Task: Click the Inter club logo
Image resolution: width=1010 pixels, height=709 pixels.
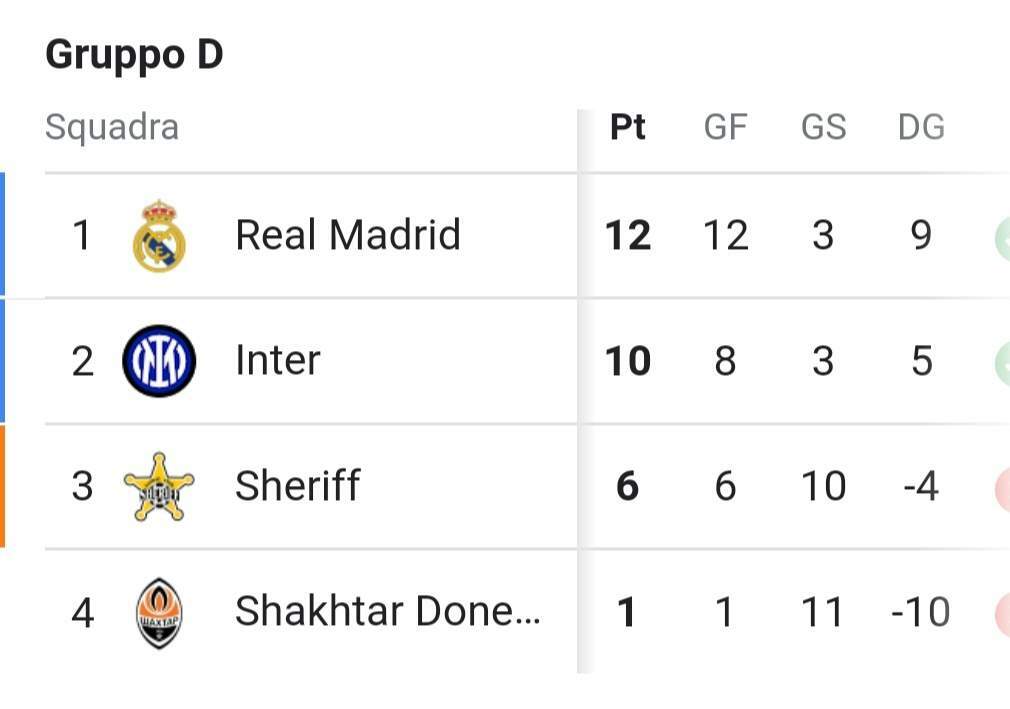Action: [159, 361]
